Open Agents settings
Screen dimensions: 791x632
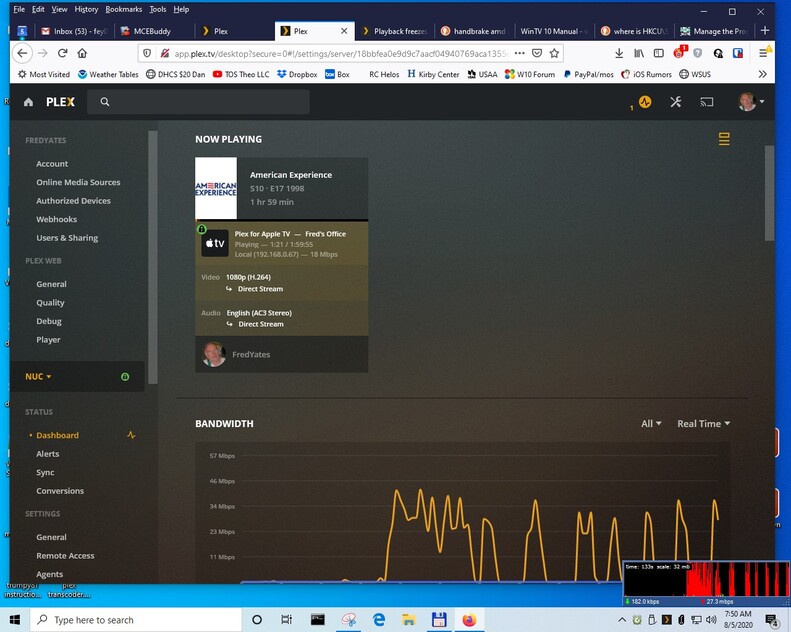click(x=49, y=574)
